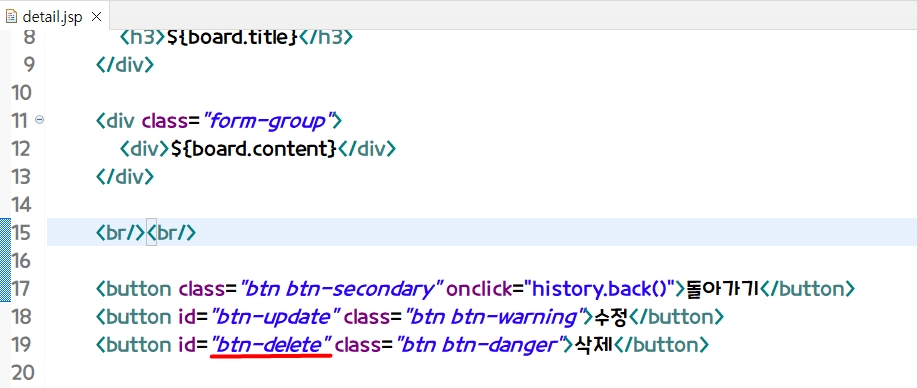Click the "btn btn-secondary" class value
Screen dimensions: 917x388
[342, 289]
